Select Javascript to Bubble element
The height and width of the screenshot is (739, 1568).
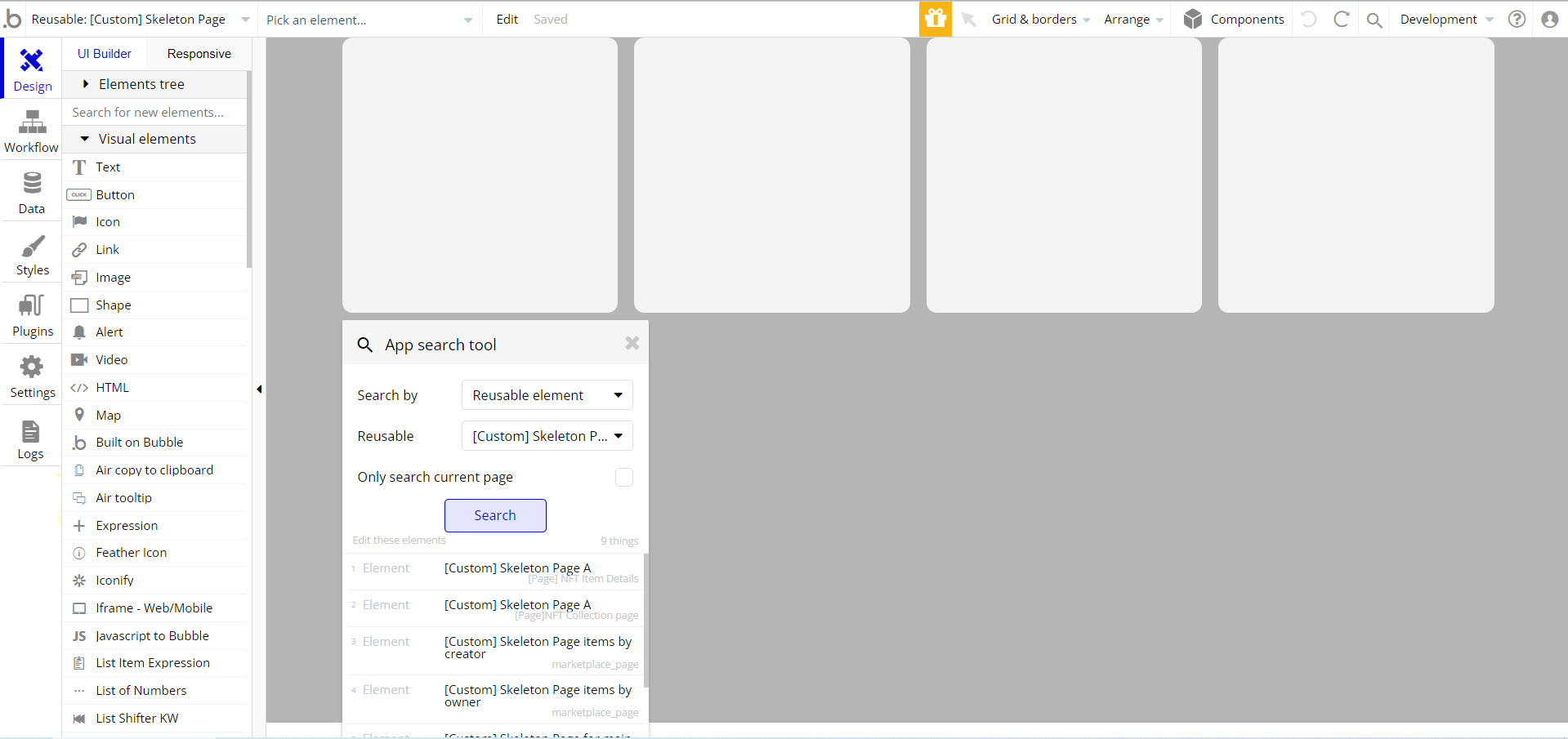click(x=154, y=636)
